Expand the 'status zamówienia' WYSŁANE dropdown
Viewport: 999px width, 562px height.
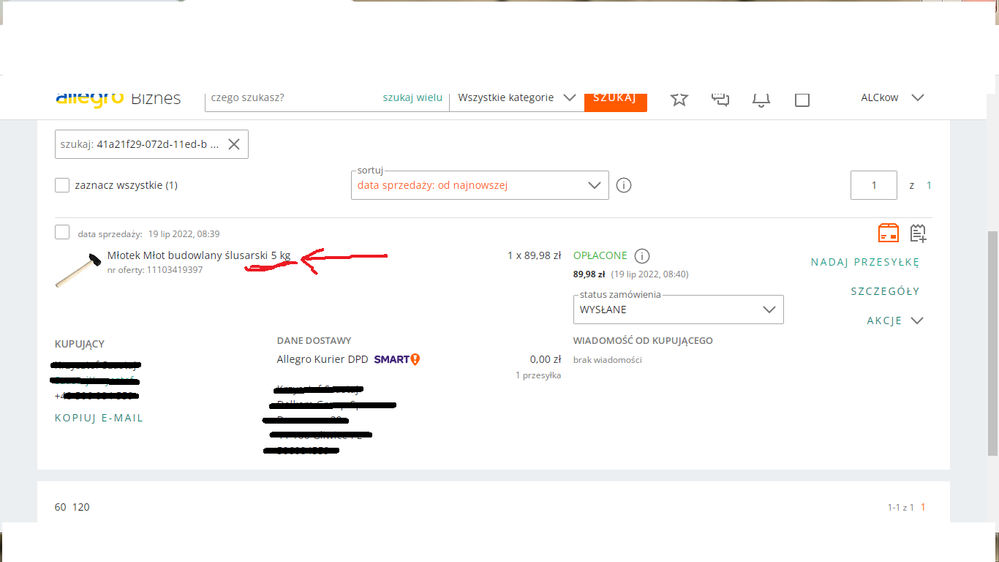pos(679,310)
